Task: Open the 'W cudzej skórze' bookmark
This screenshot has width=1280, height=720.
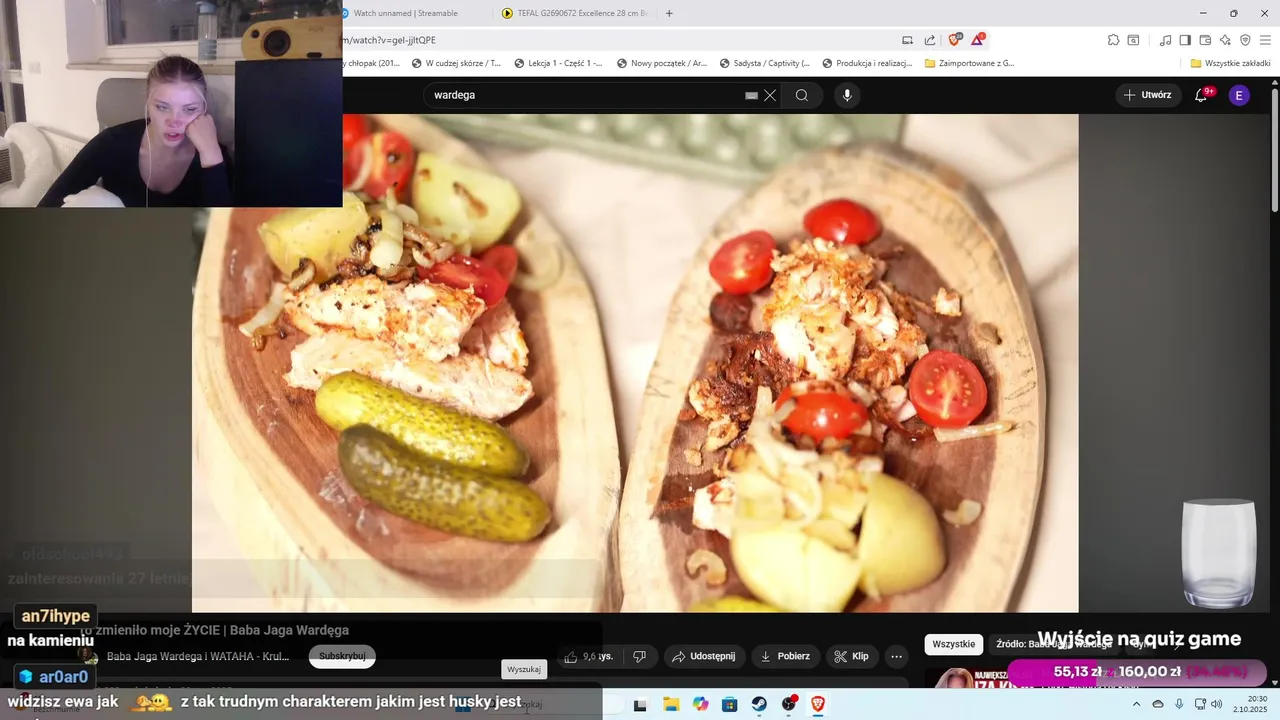Action: [456, 63]
